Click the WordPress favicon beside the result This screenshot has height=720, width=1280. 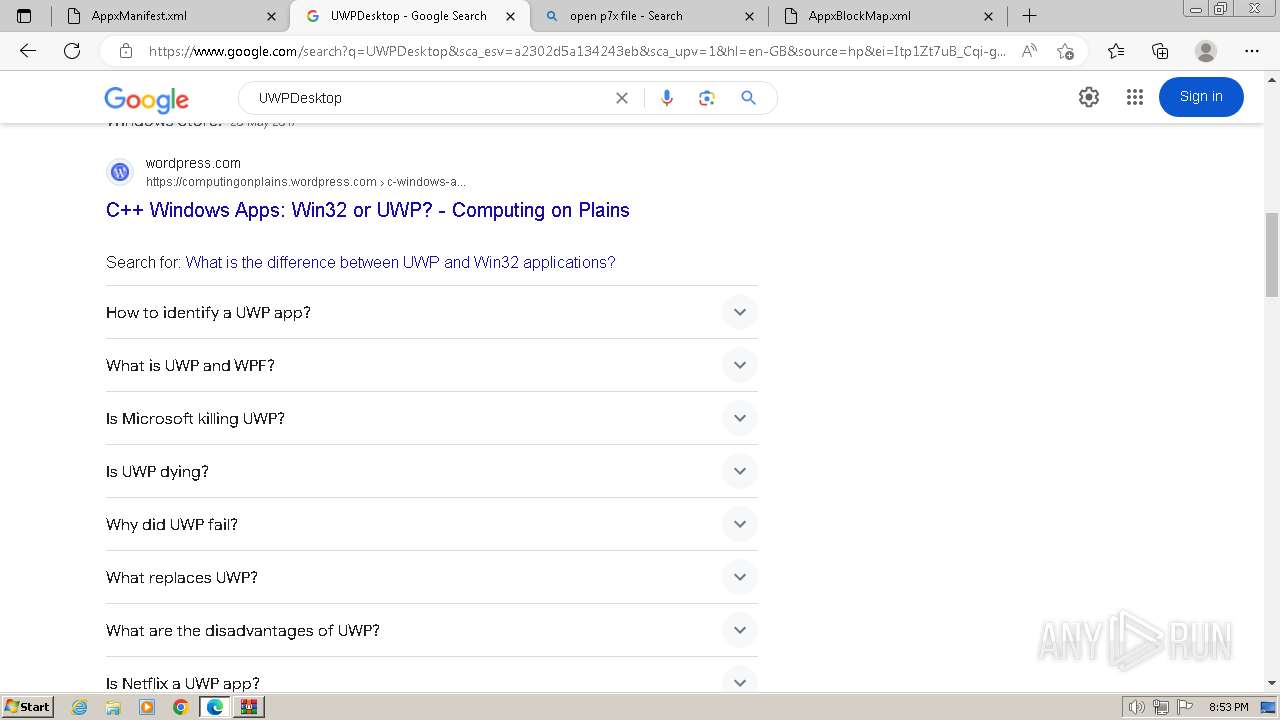pyautogui.click(x=120, y=172)
